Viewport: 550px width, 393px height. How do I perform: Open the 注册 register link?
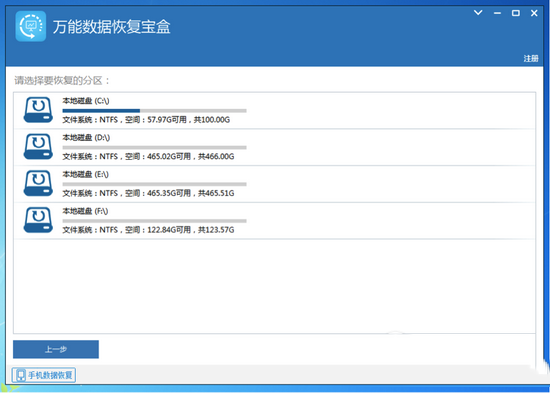coord(531,58)
